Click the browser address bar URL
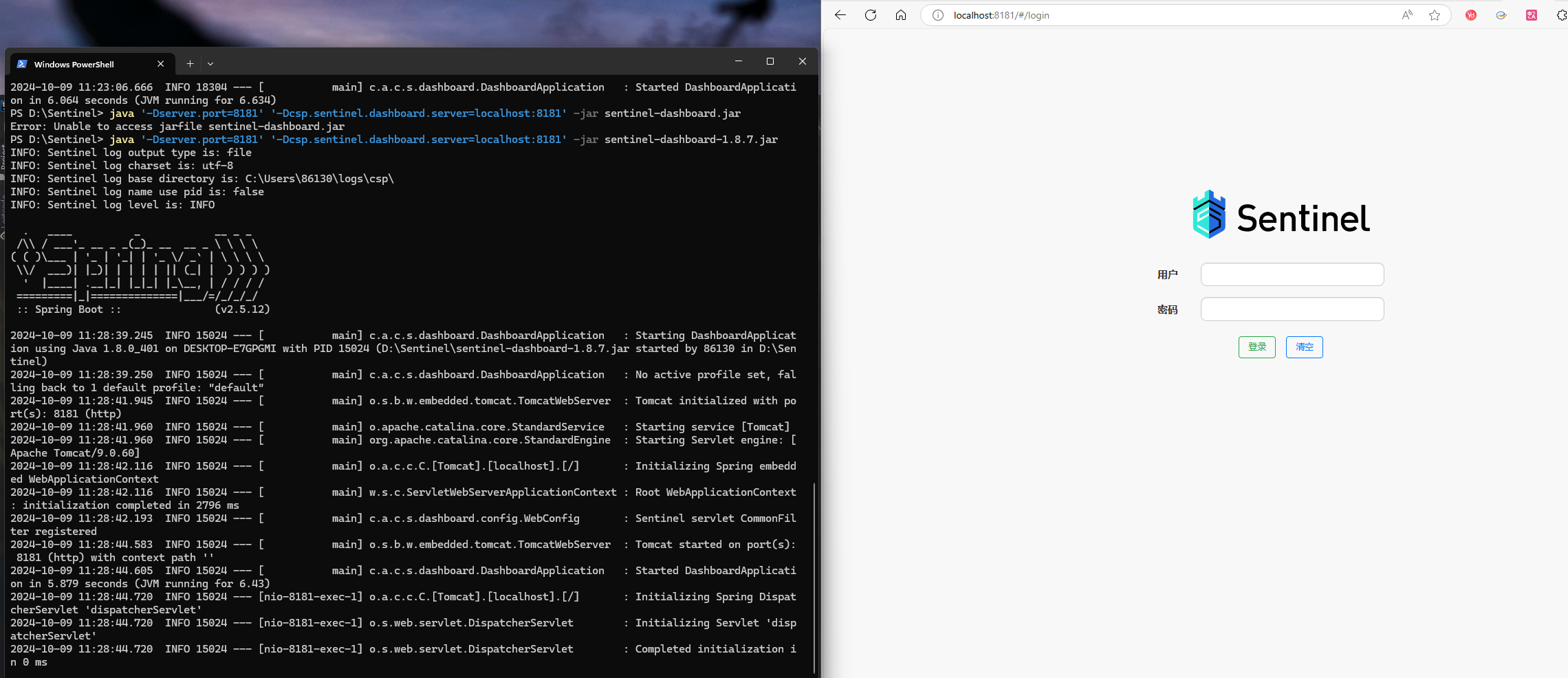 click(1001, 15)
